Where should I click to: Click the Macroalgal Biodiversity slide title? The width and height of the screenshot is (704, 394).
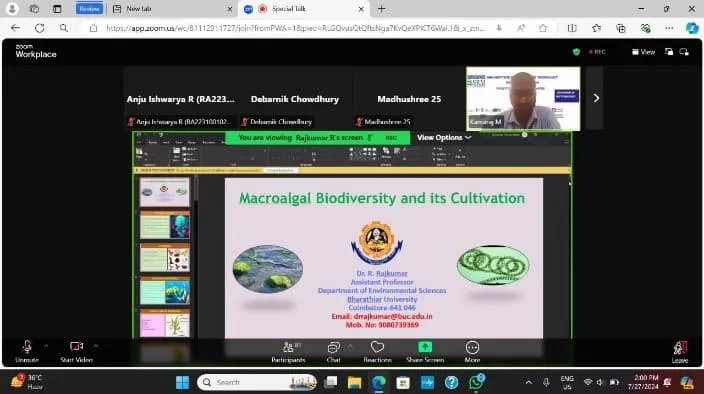(382, 198)
